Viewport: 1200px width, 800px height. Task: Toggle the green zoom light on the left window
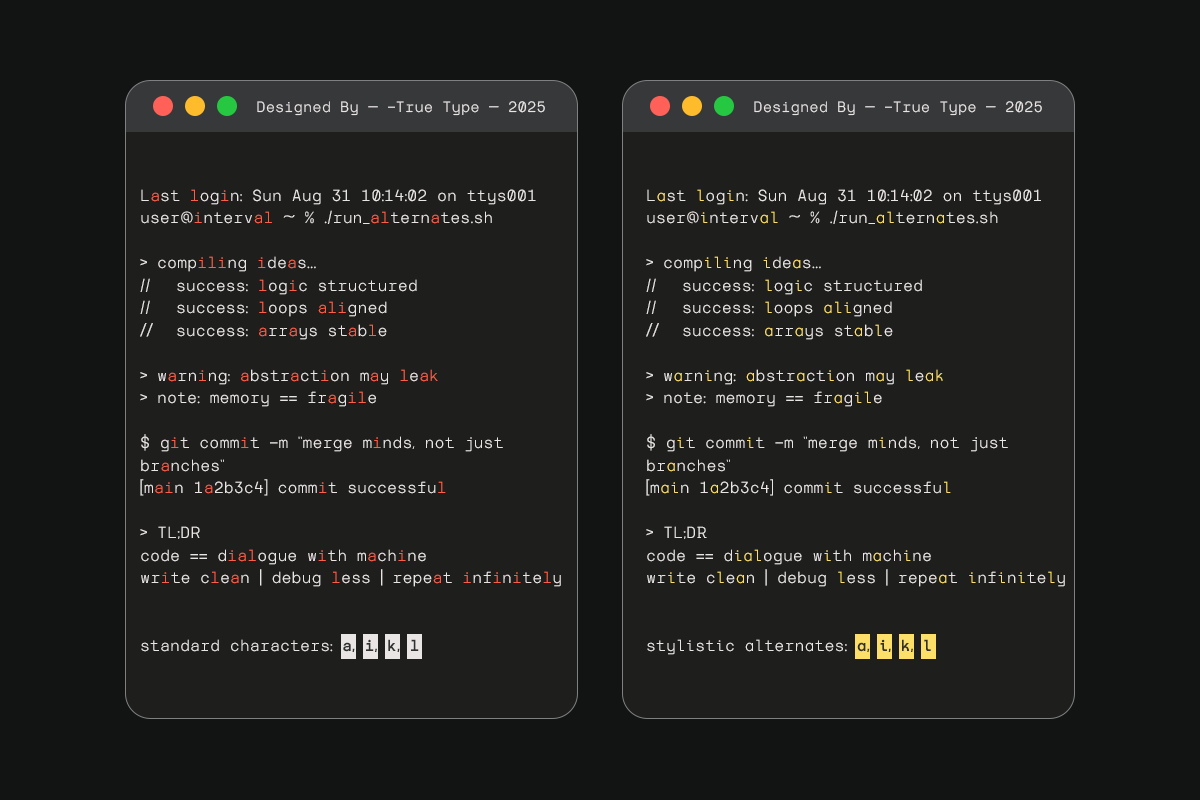coord(227,105)
